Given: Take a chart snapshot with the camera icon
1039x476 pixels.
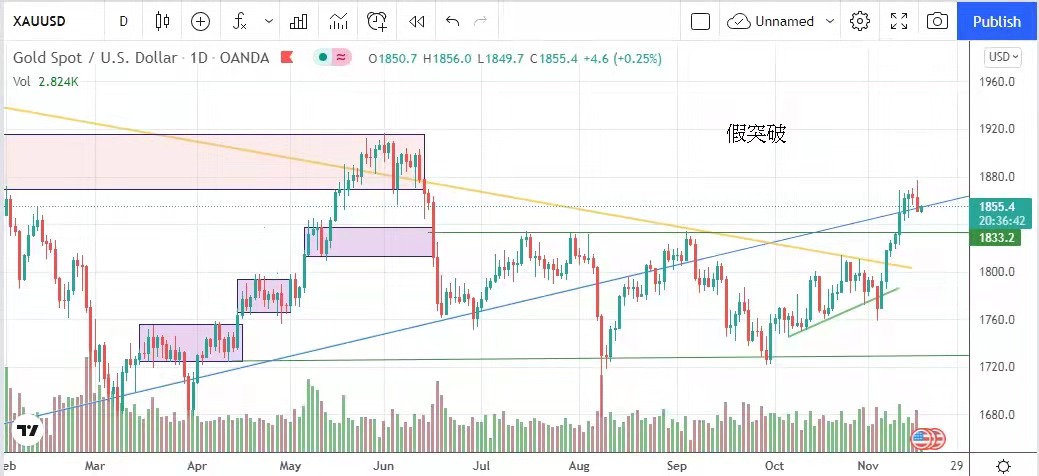Looking at the screenshot, I should [x=937, y=21].
